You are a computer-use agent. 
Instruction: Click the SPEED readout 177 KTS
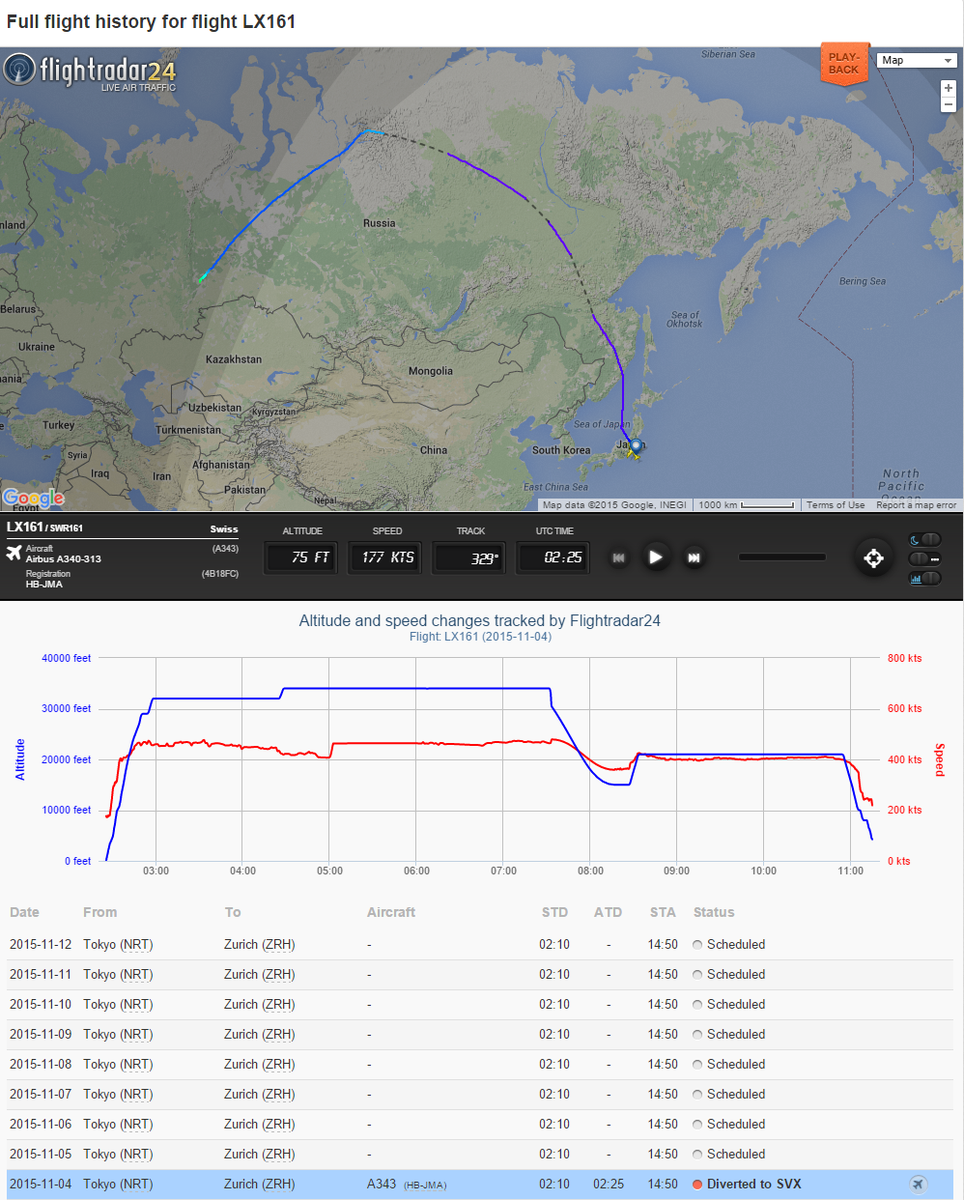384,558
